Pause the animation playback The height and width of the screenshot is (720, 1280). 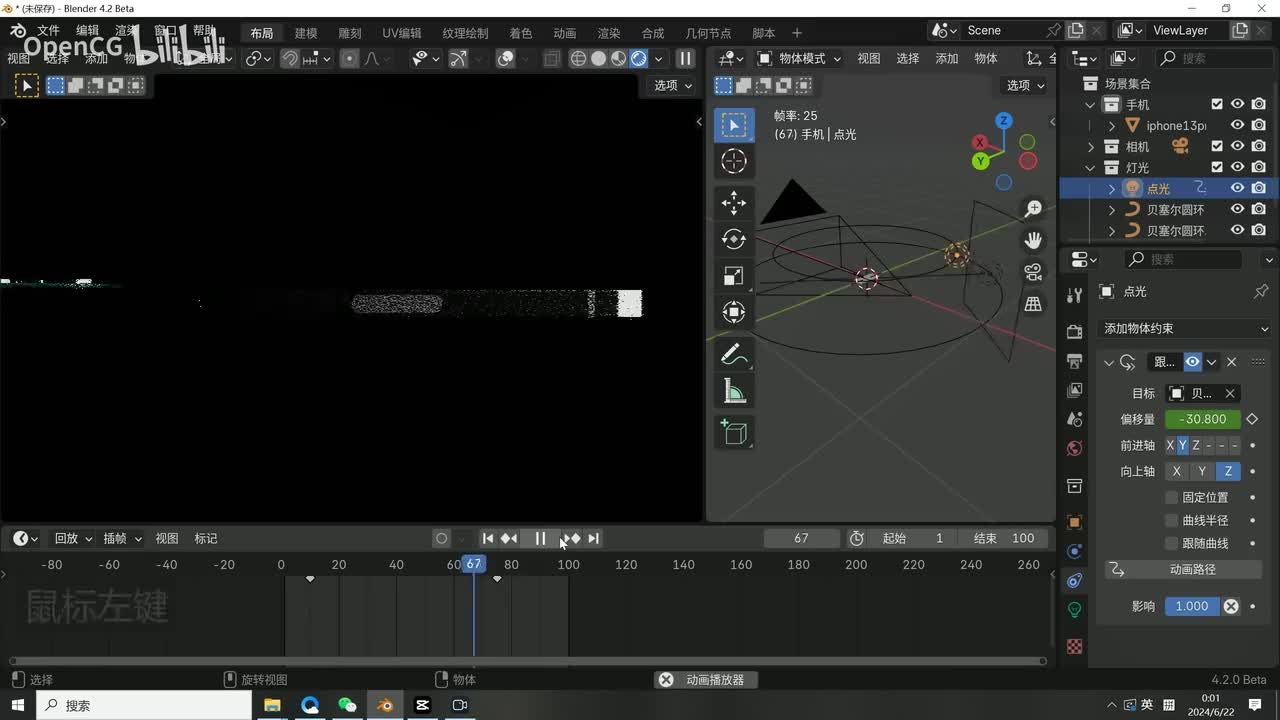tap(540, 538)
